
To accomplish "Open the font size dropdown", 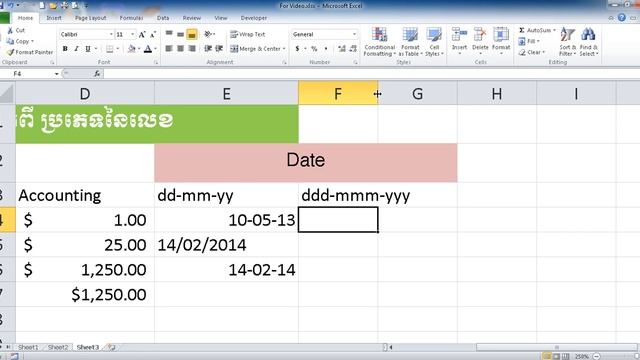I will pyautogui.click(x=132, y=35).
